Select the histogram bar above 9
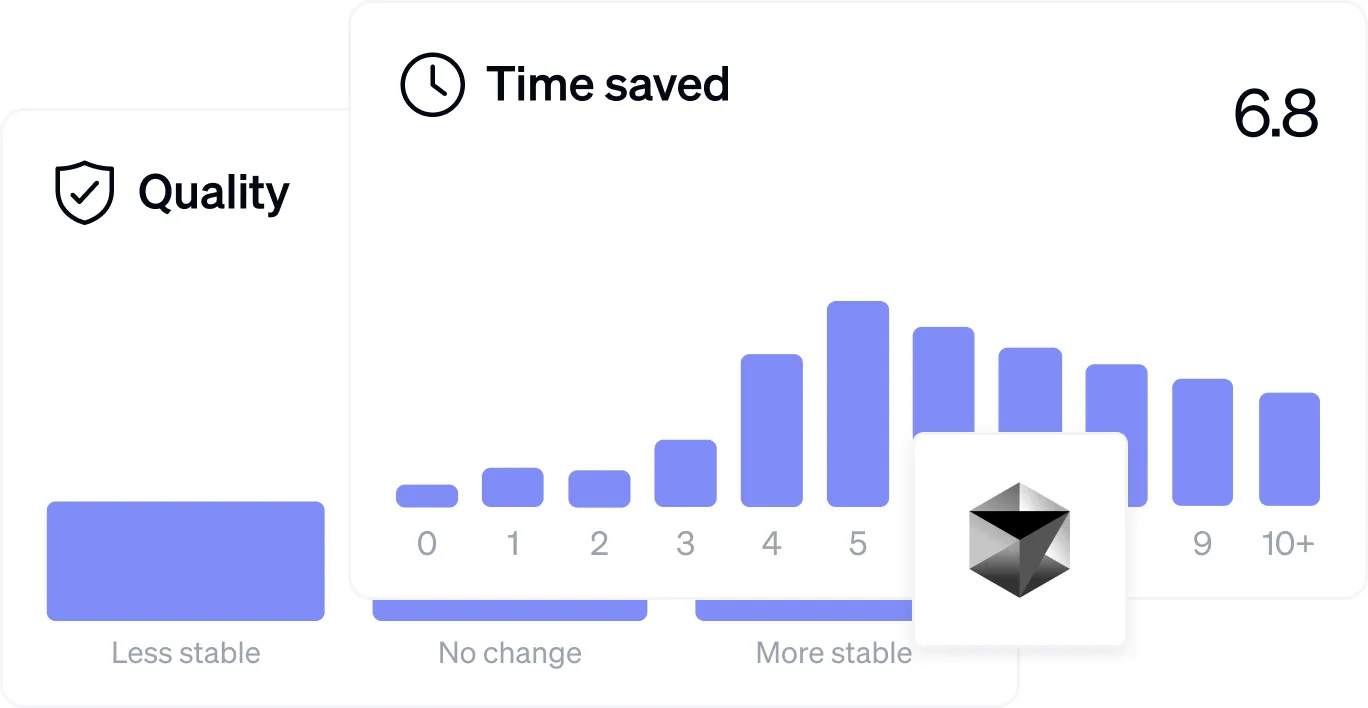This screenshot has height=708, width=1368. (x=1202, y=442)
